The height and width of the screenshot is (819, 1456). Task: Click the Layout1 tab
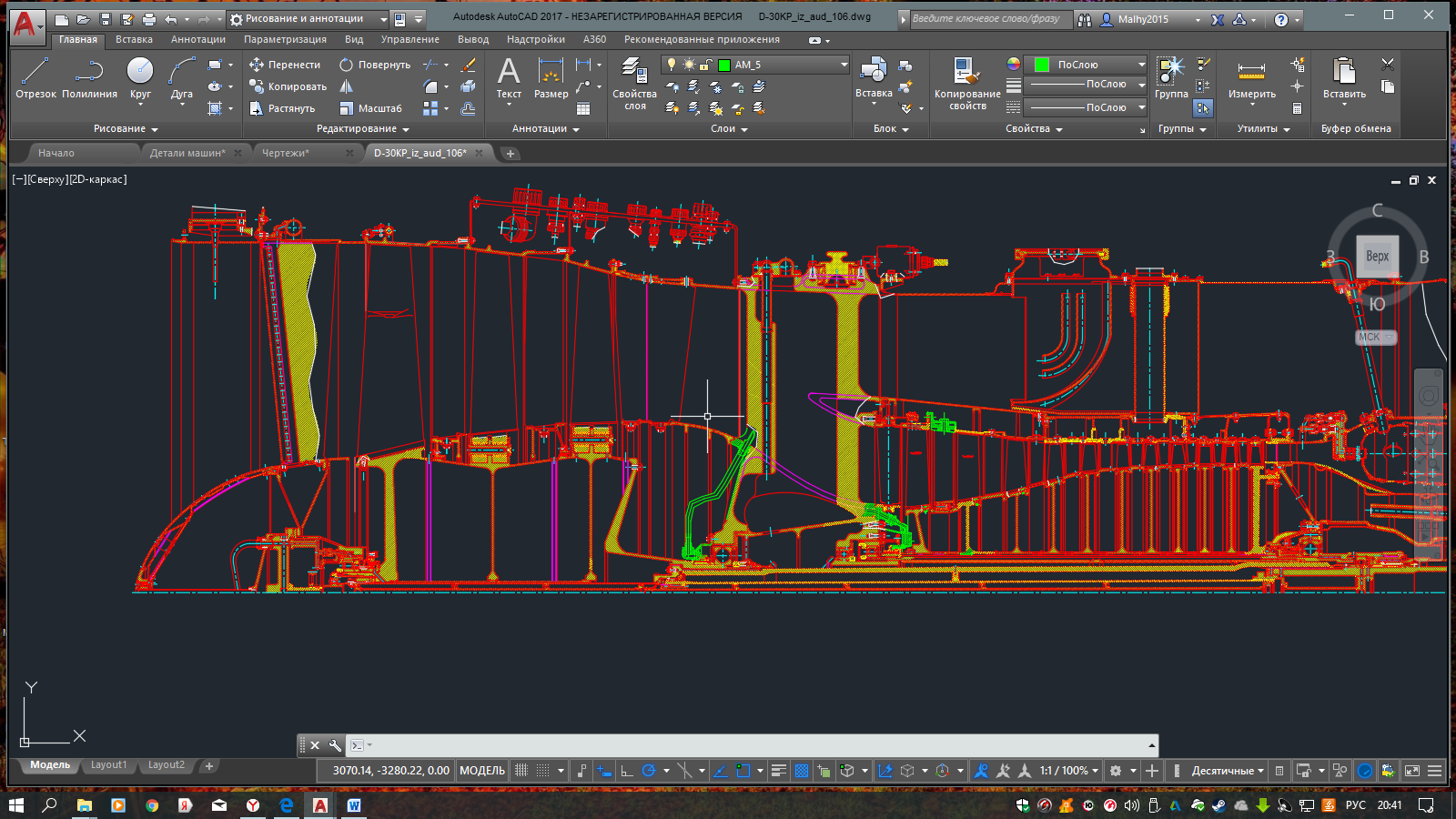(108, 765)
